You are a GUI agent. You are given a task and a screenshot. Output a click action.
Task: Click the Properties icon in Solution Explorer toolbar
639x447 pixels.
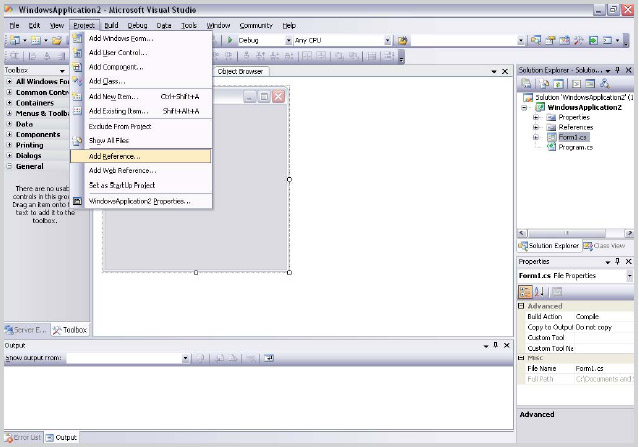click(527, 84)
